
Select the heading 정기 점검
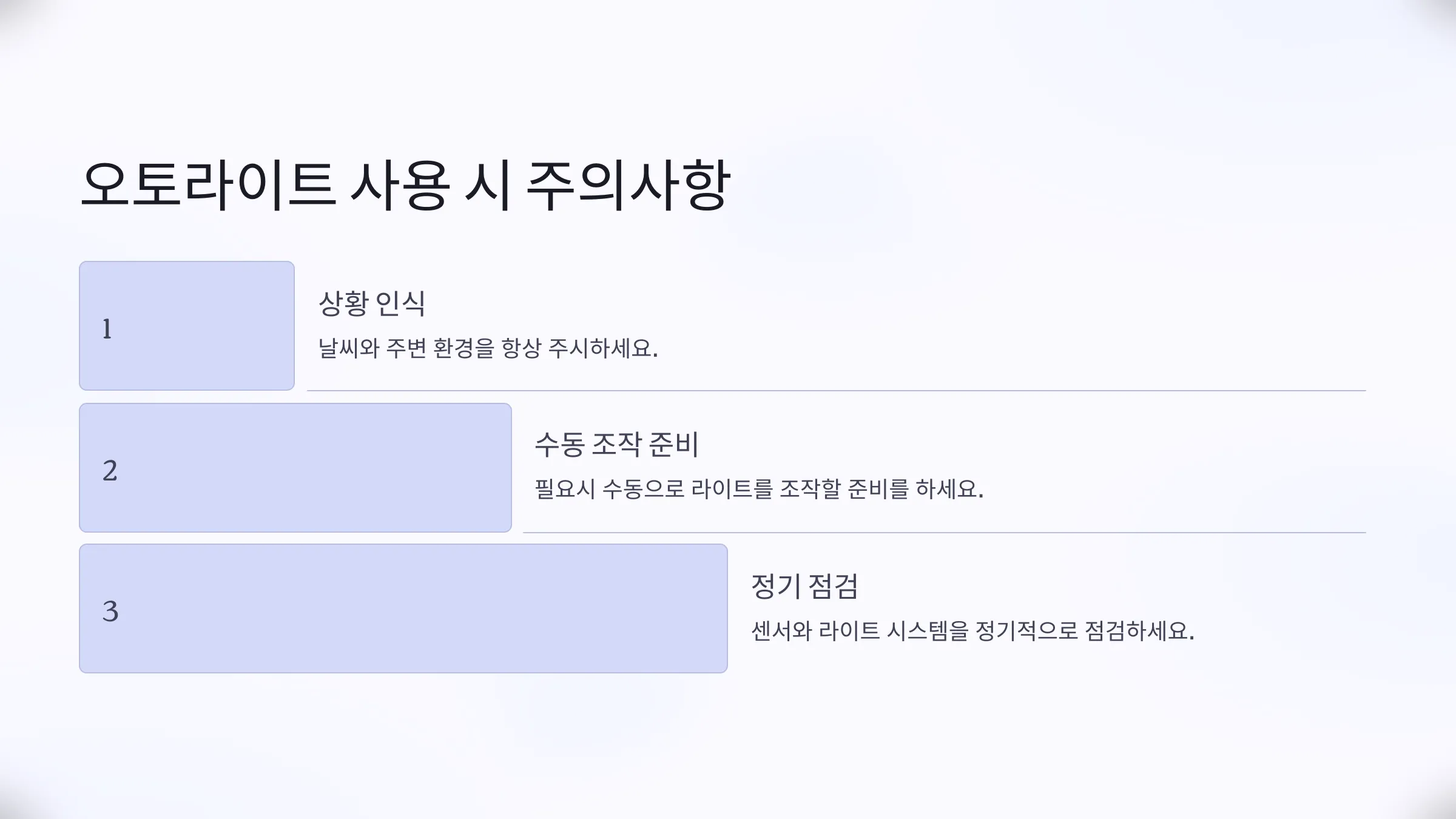[x=804, y=586]
